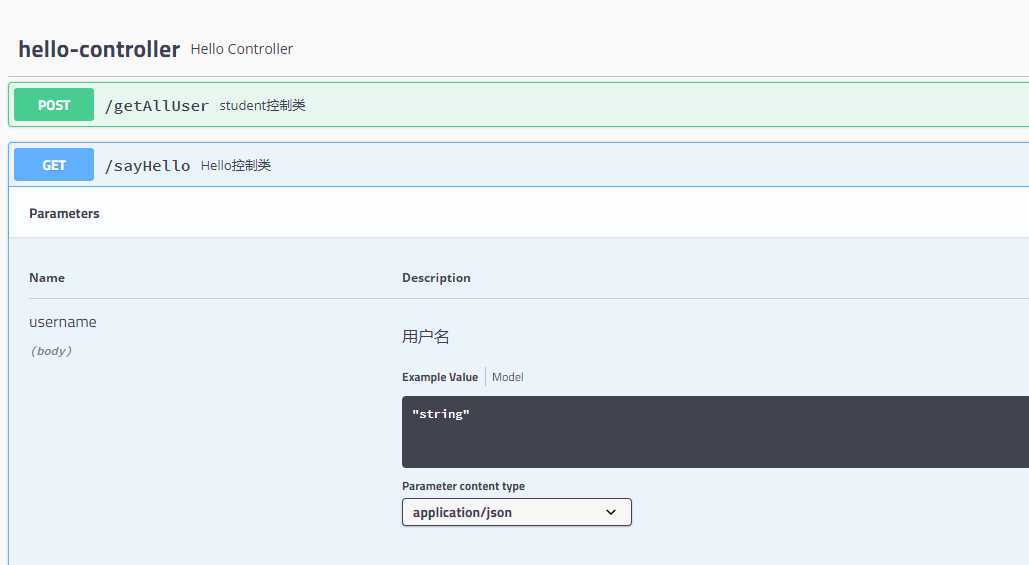Click the Hello控制类 endpoint summary
This screenshot has height=565, width=1029.
pyautogui.click(x=236, y=165)
